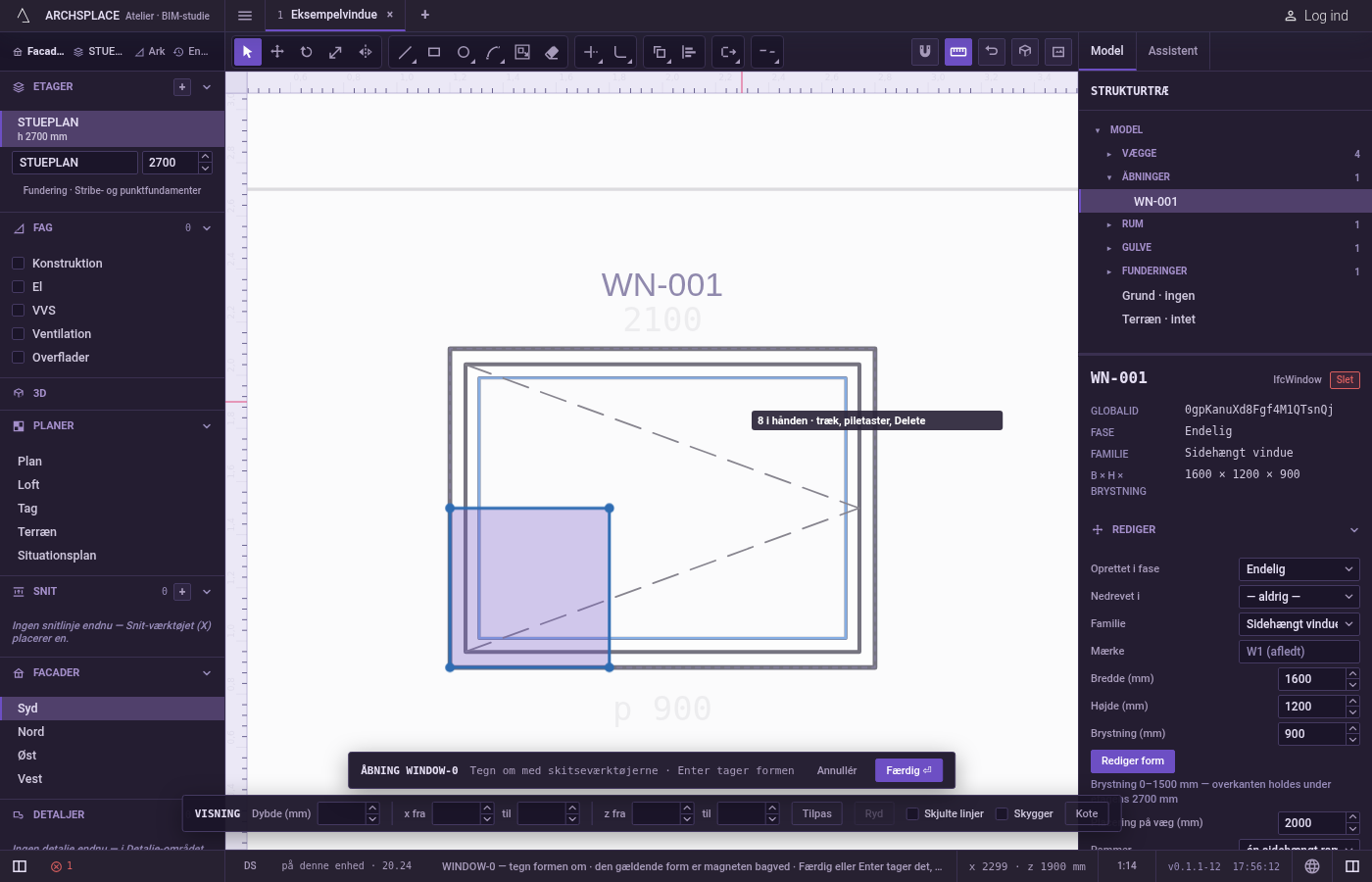Screen dimensions: 1372x882
Task: Select the arc drawing tool
Action: coord(493,52)
